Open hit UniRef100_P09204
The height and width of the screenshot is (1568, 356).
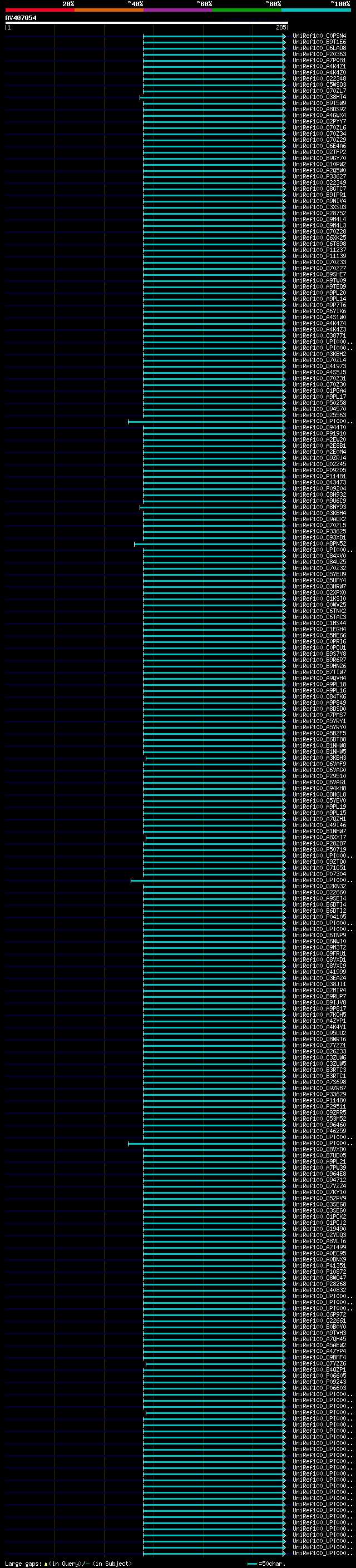click(319, 489)
